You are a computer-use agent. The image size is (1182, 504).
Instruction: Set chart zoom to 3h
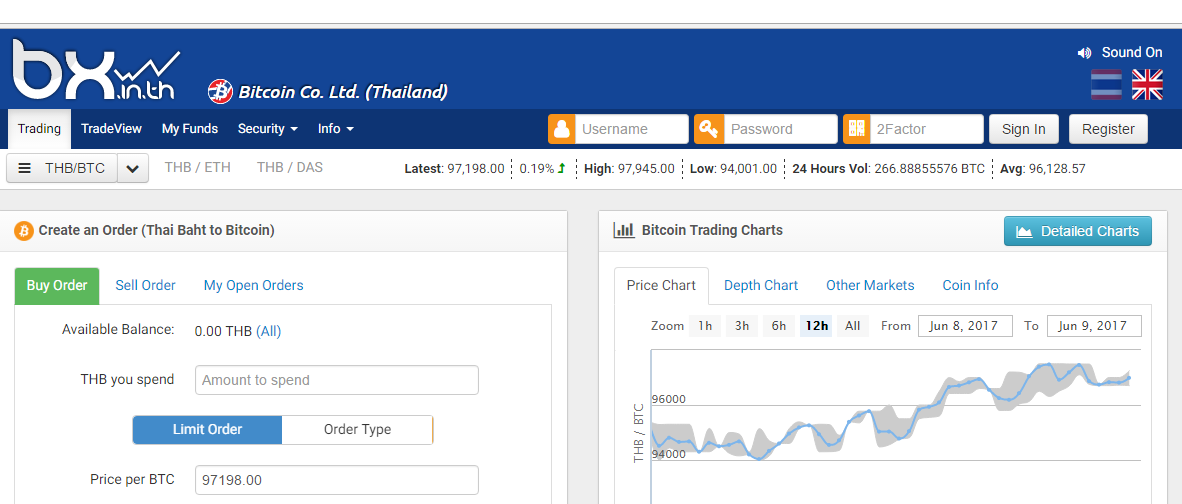coord(742,326)
